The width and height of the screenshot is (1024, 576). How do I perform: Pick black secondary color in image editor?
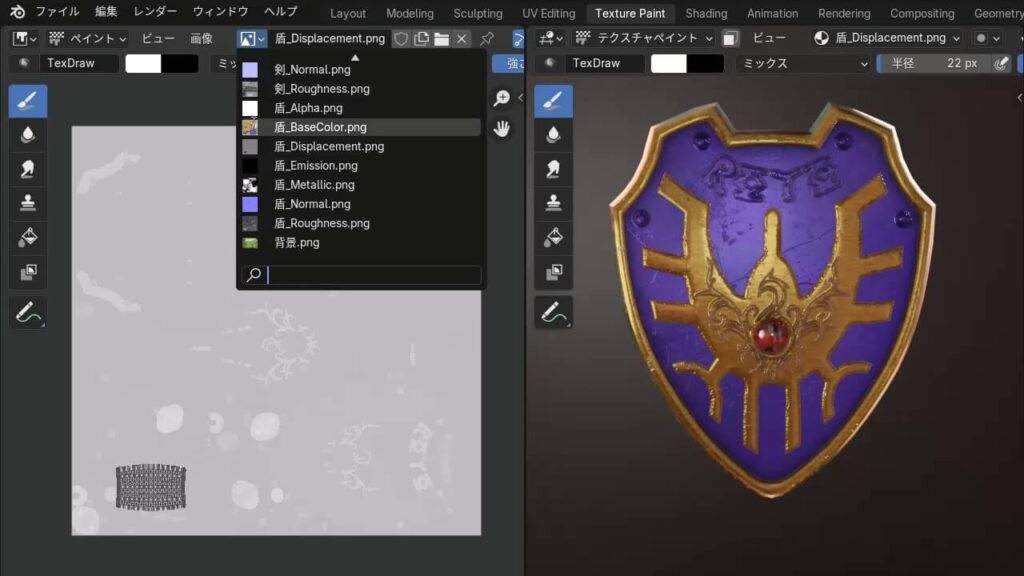click(x=180, y=63)
